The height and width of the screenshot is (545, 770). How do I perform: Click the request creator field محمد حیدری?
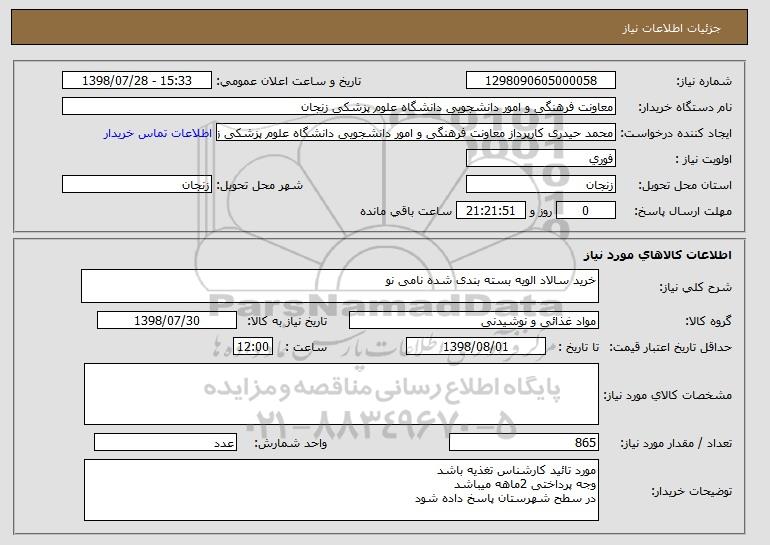(x=416, y=133)
